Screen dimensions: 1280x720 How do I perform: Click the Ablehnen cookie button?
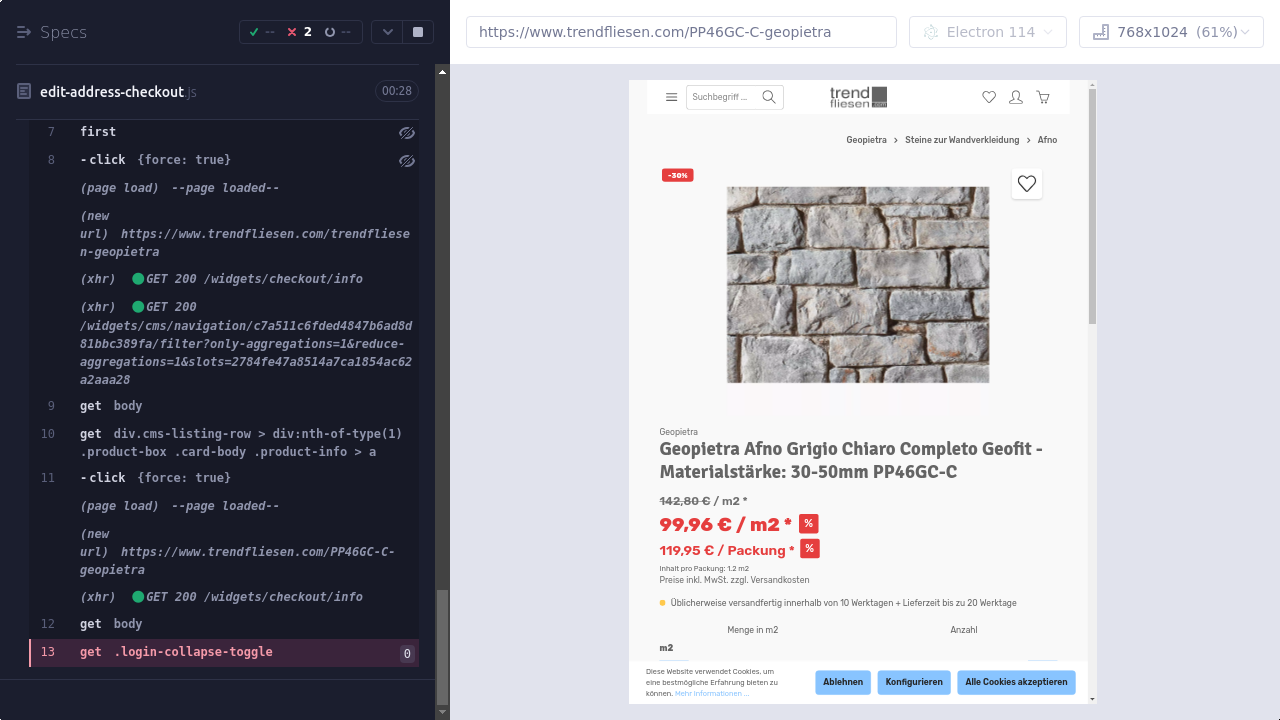tap(843, 682)
